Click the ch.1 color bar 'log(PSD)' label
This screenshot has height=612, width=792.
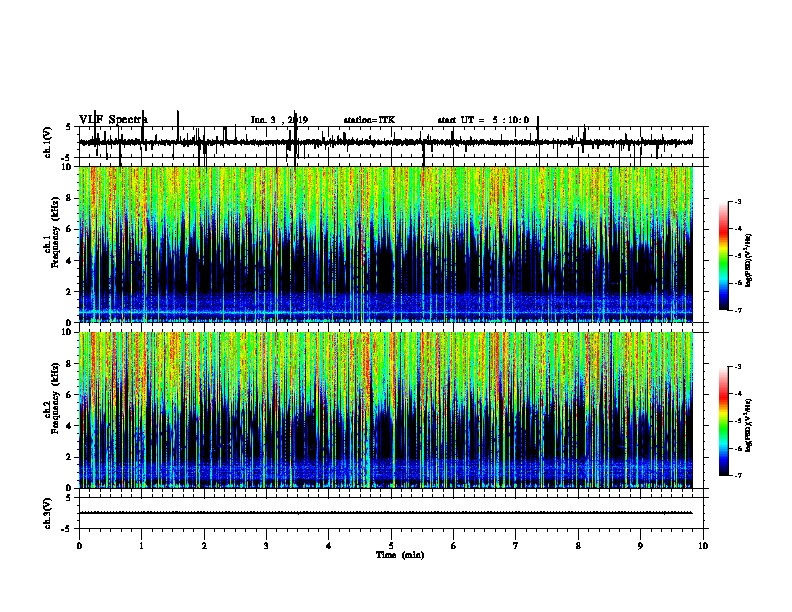[749, 261]
